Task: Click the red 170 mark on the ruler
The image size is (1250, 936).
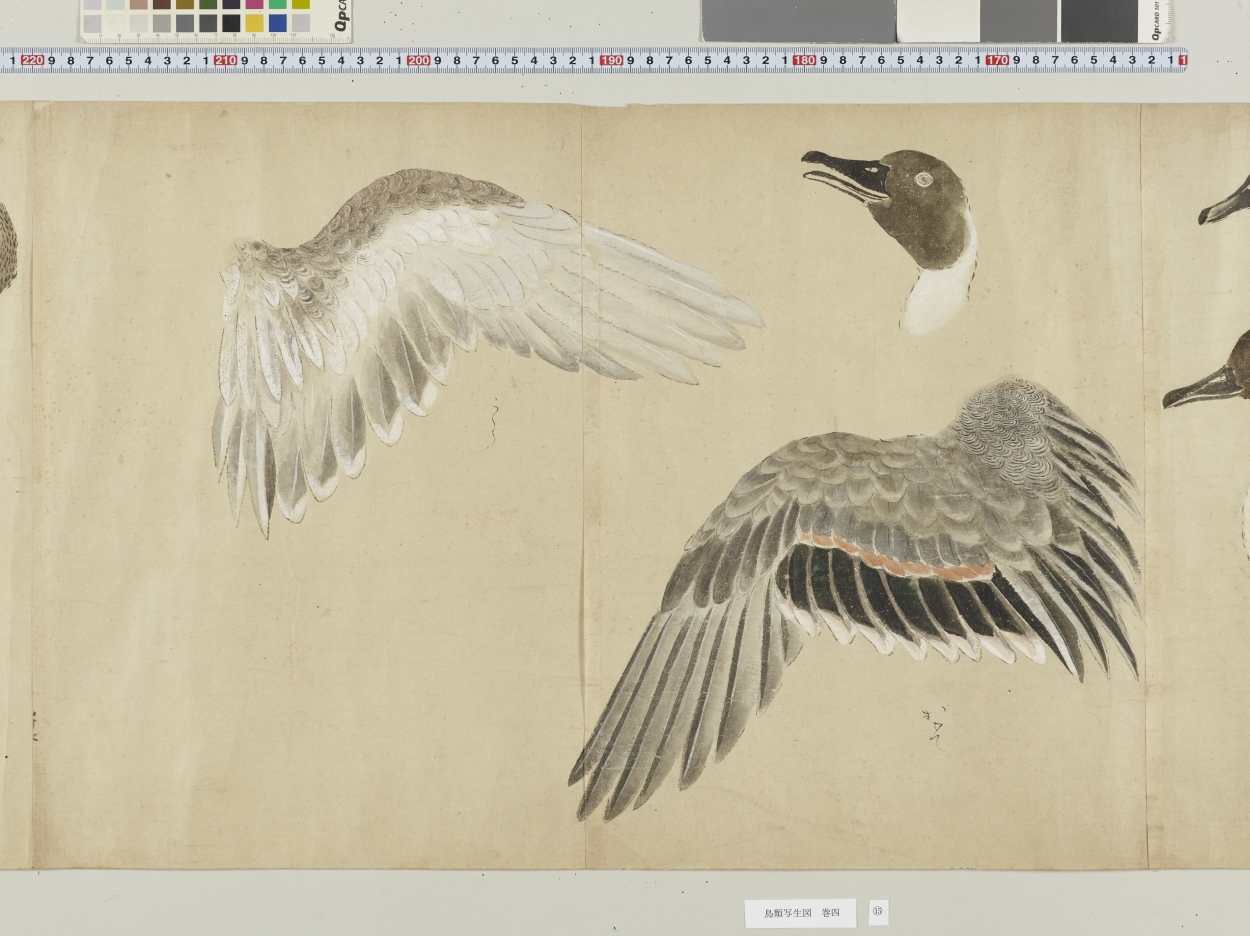Action: coord(997,60)
